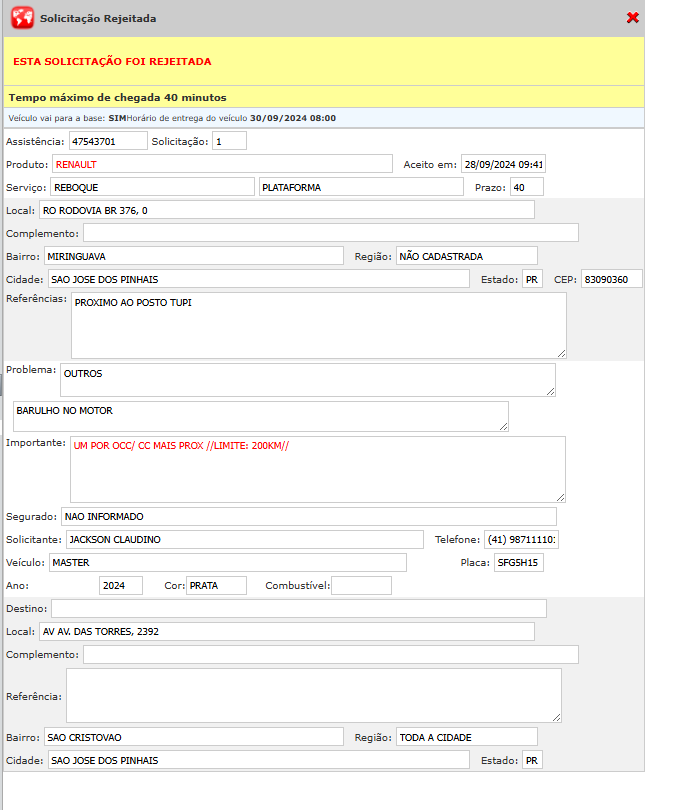Focus the MIRINGUAVA Bairro field
Screen dimensions: 673x810
(194, 256)
